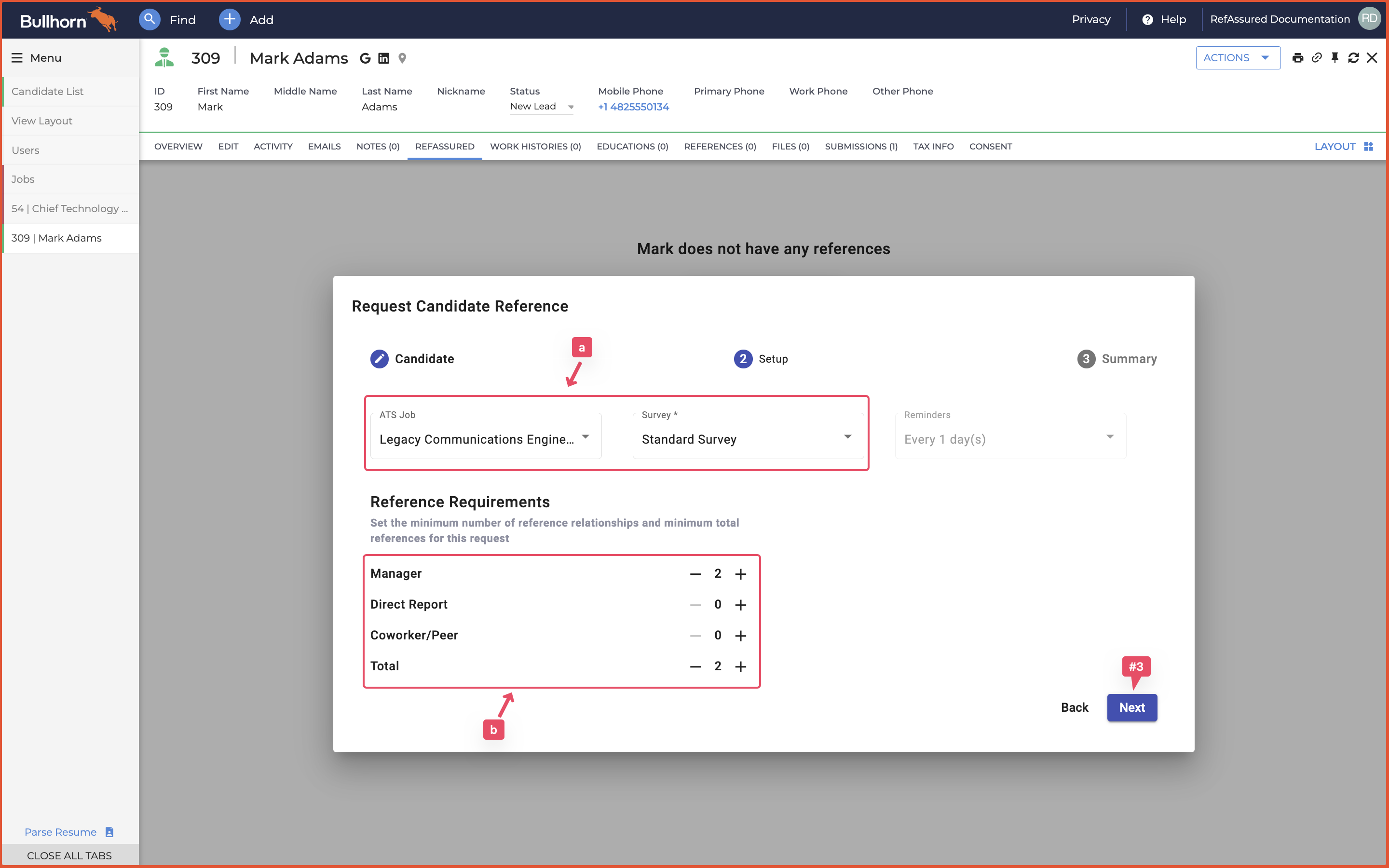Click the Next button
1389x868 pixels.
click(x=1132, y=707)
